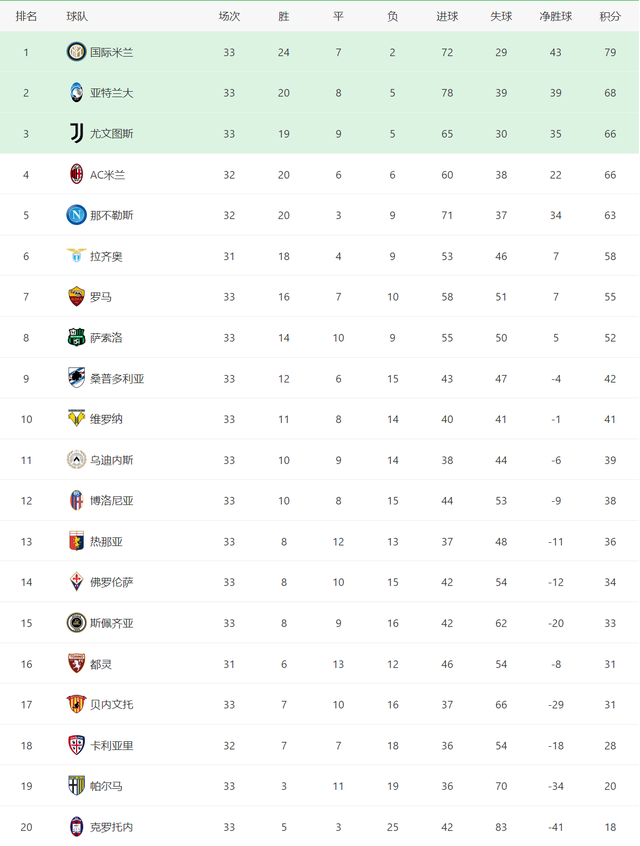Click the AC Milan (AC米兰) crest
The height and width of the screenshot is (846, 640).
click(x=76, y=175)
